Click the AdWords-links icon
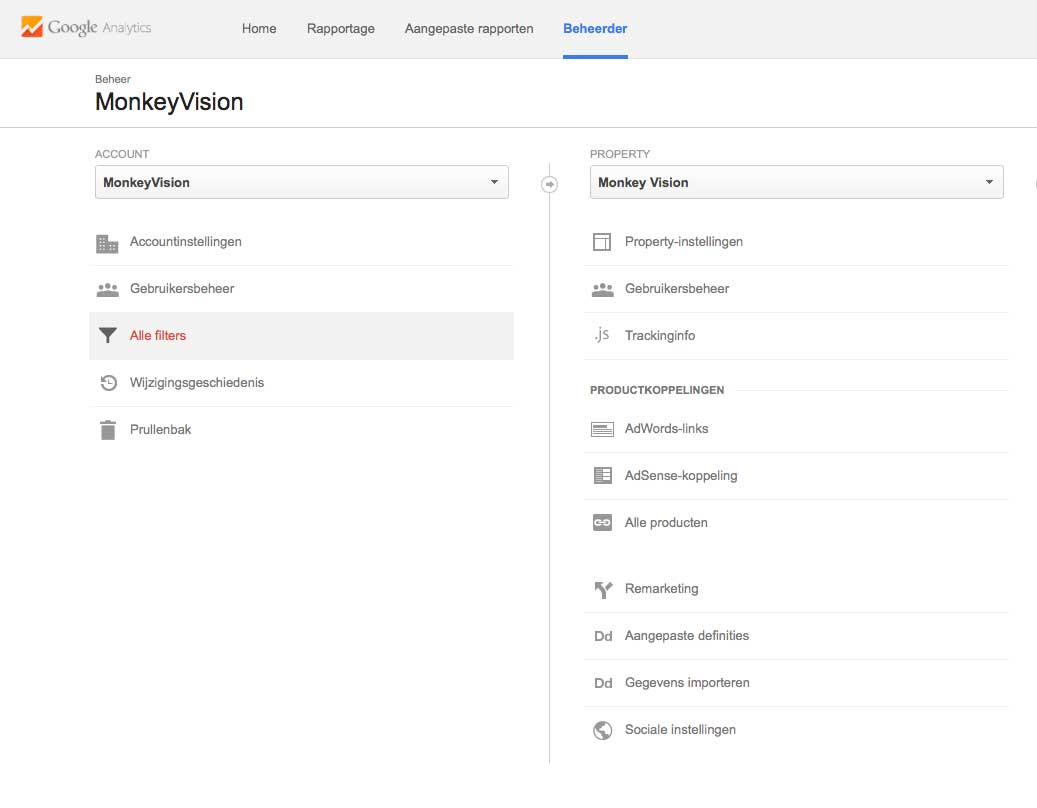This screenshot has height=808, width=1037. pos(602,430)
